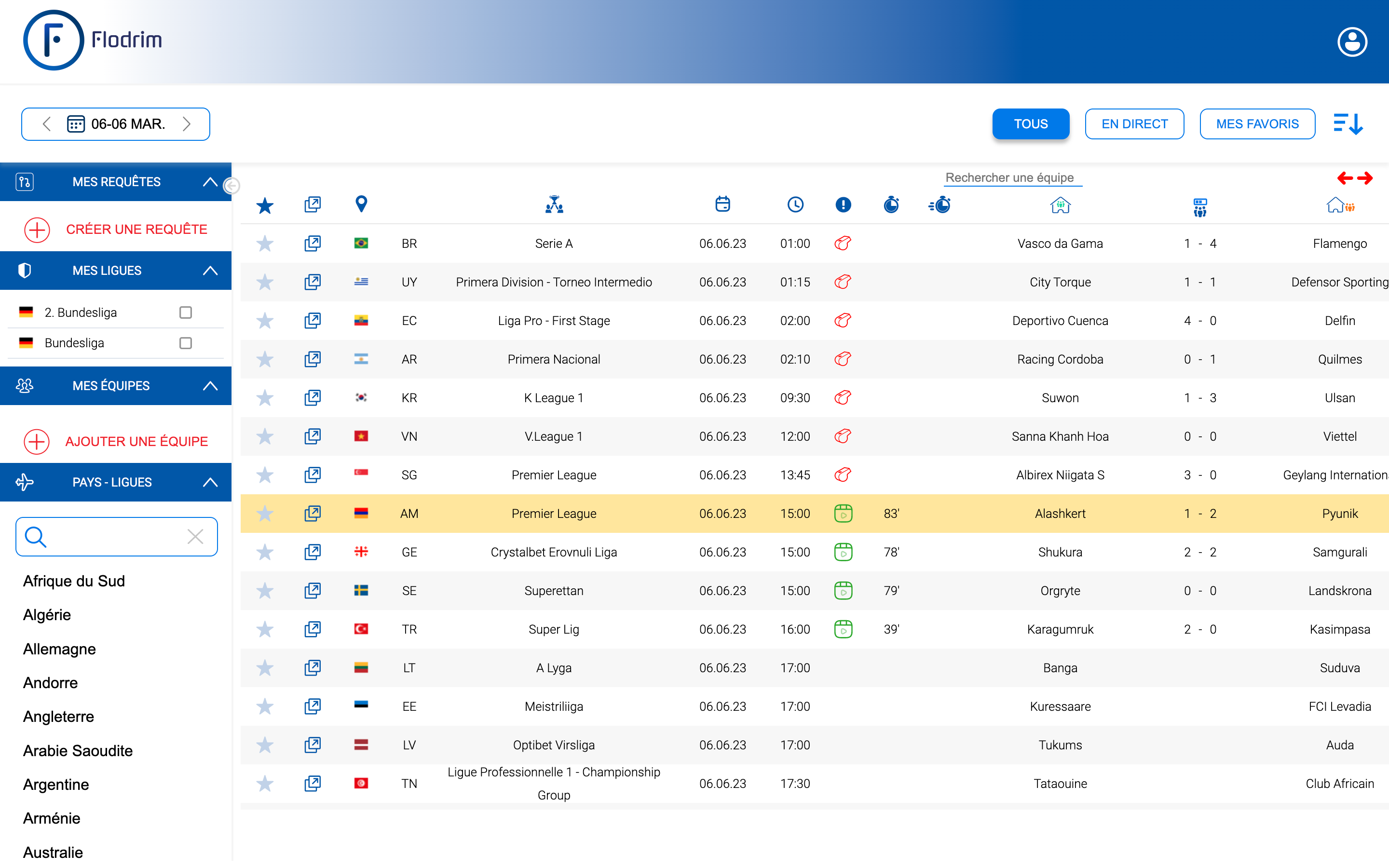Click the status exclamation column header icon
The width and height of the screenshot is (1389, 868).
point(843,204)
